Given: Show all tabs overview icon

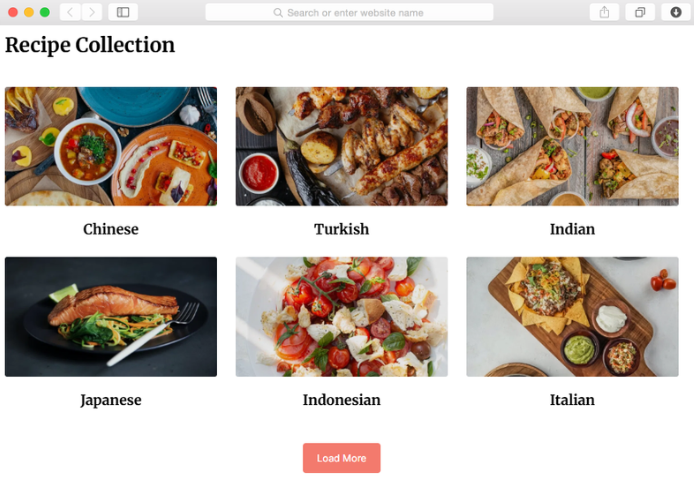Looking at the screenshot, I should pos(640,12).
